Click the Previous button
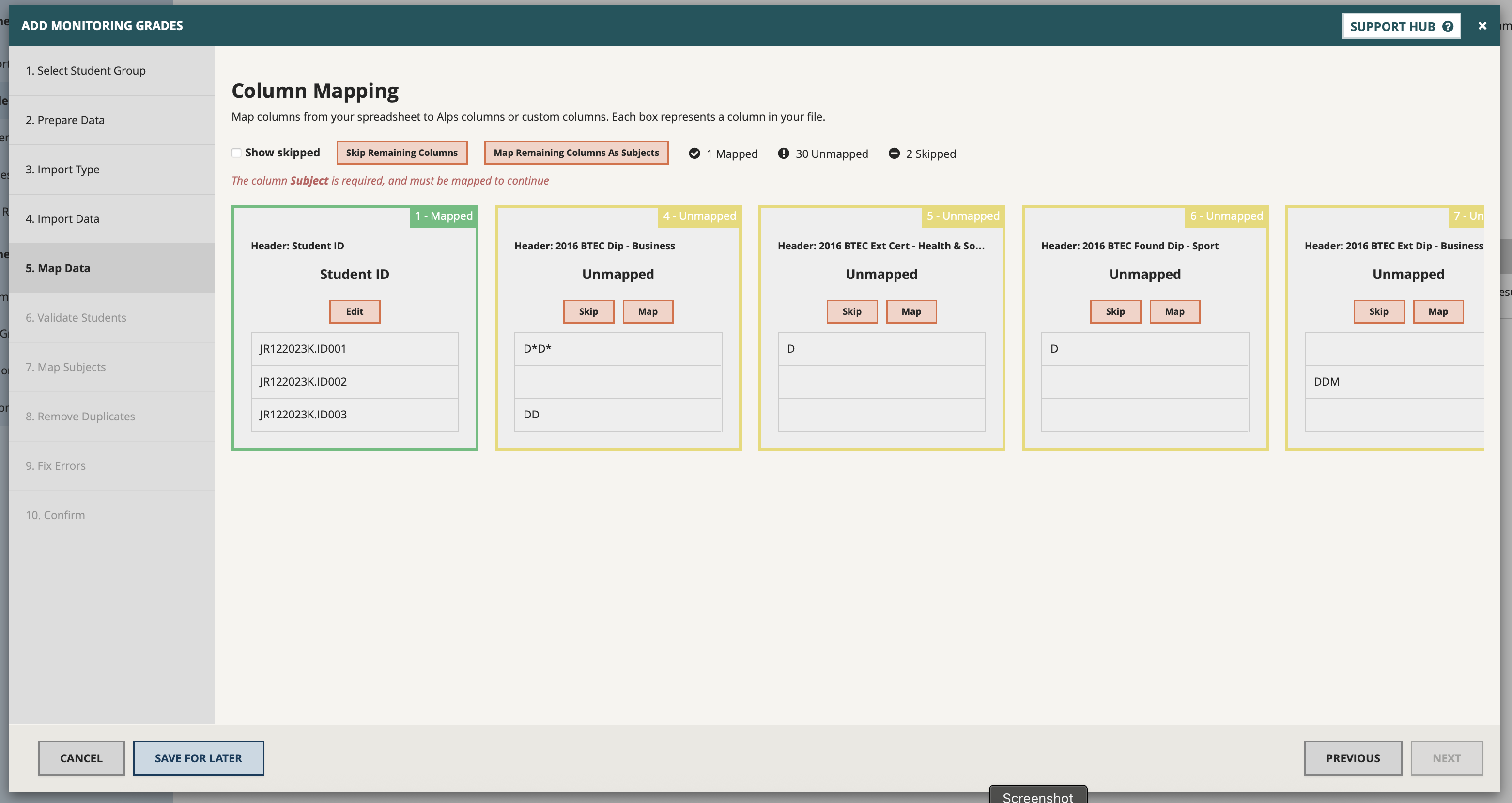 pyautogui.click(x=1353, y=758)
